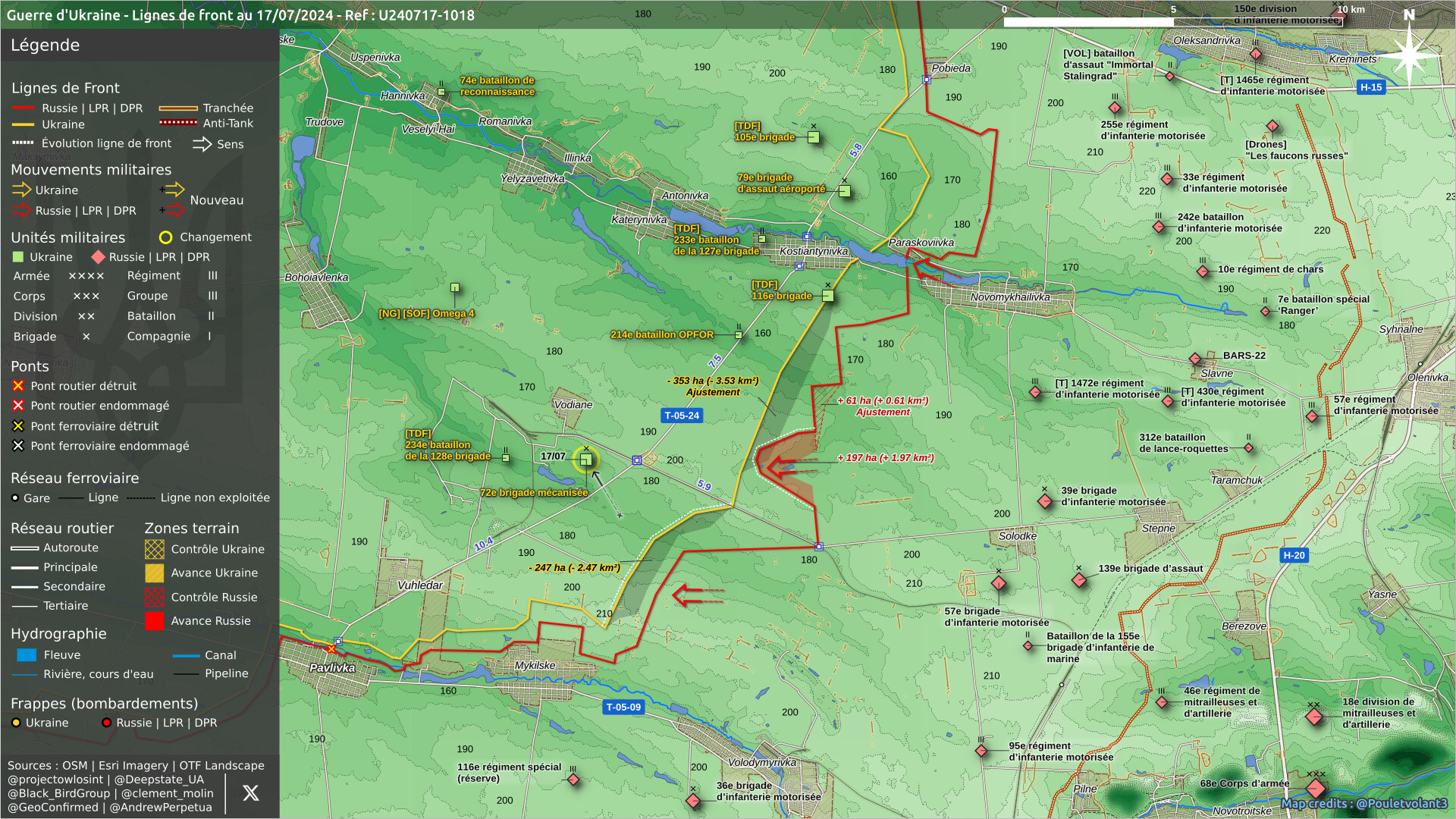Click the Pavlivka town label
The height and width of the screenshot is (819, 1456).
pyautogui.click(x=332, y=668)
